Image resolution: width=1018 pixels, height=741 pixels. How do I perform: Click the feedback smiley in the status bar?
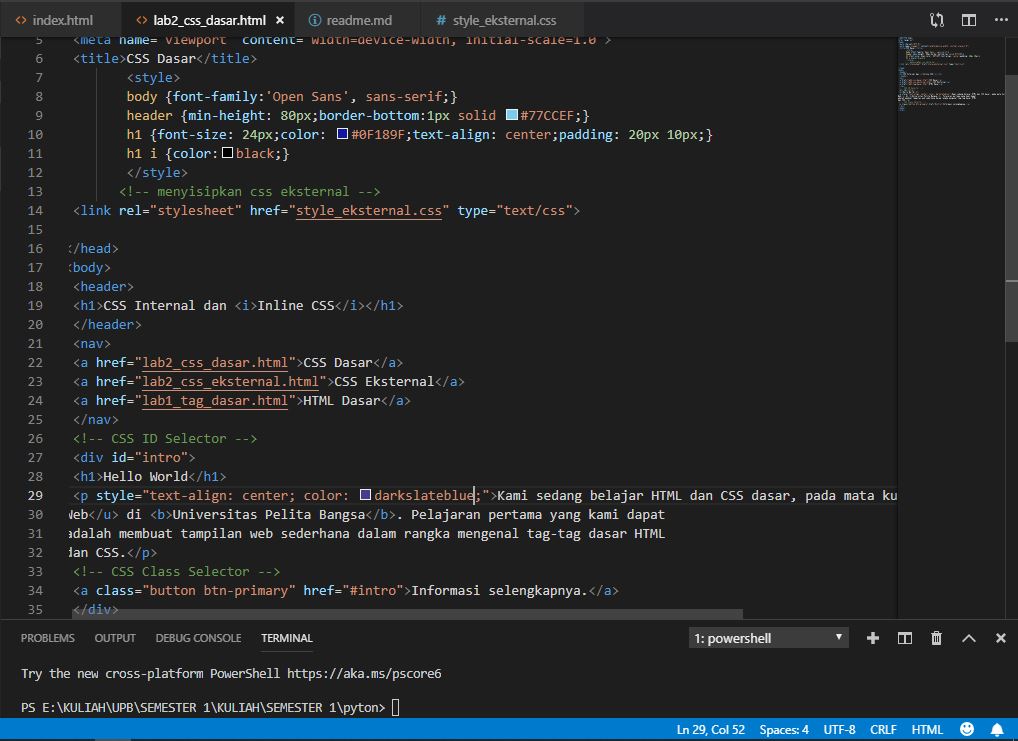(x=965, y=729)
